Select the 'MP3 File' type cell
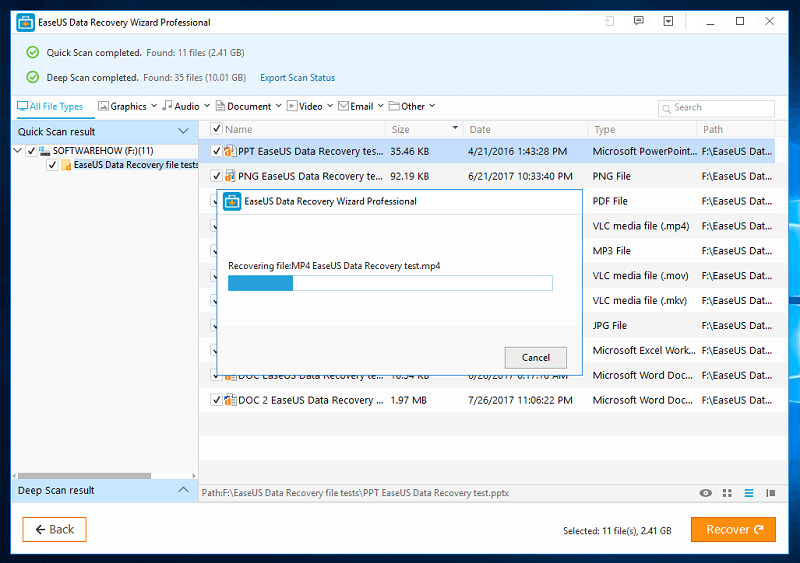Image resolution: width=800 pixels, height=563 pixels. (x=611, y=251)
